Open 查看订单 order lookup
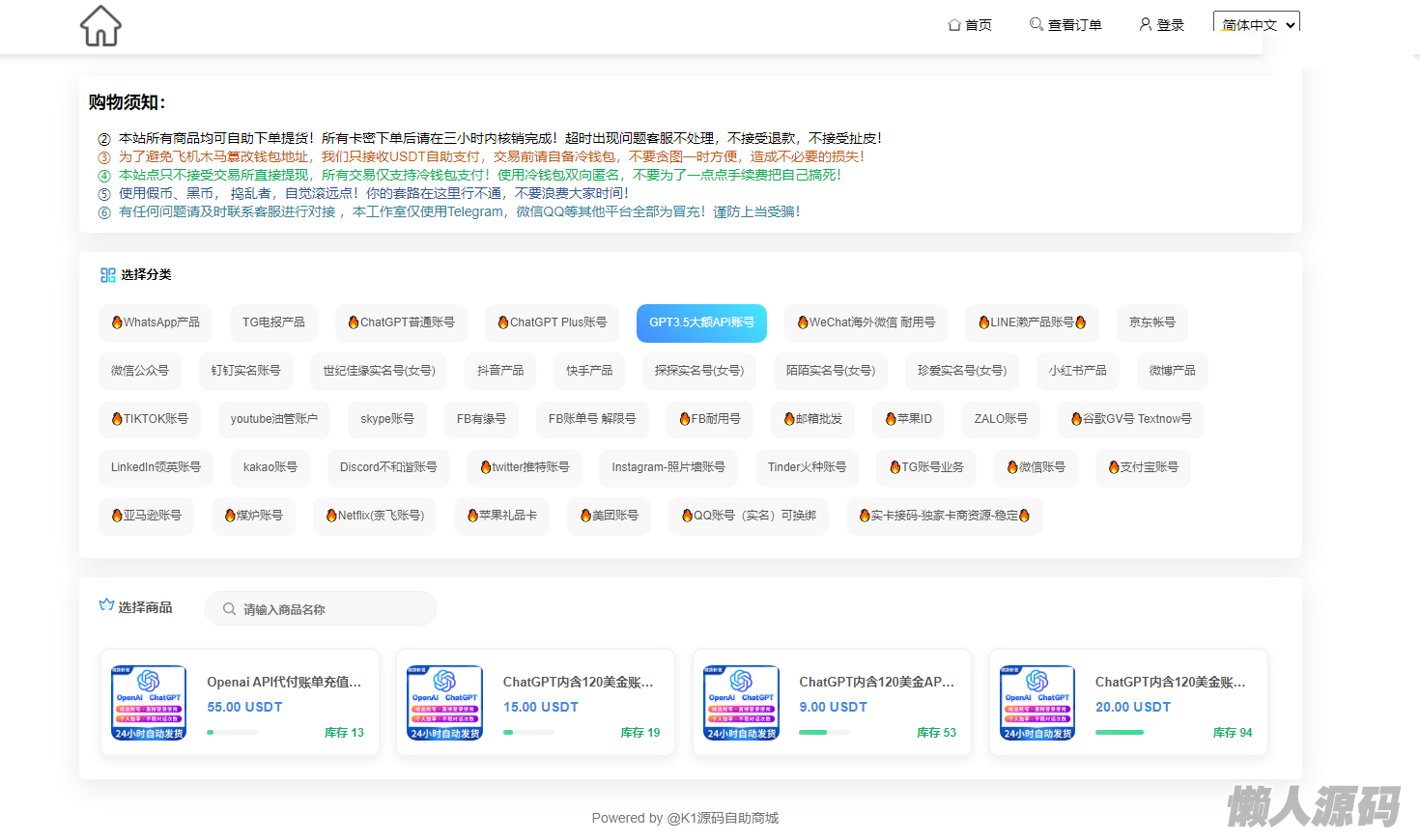Screen dimensions: 1420x840 1065,25
